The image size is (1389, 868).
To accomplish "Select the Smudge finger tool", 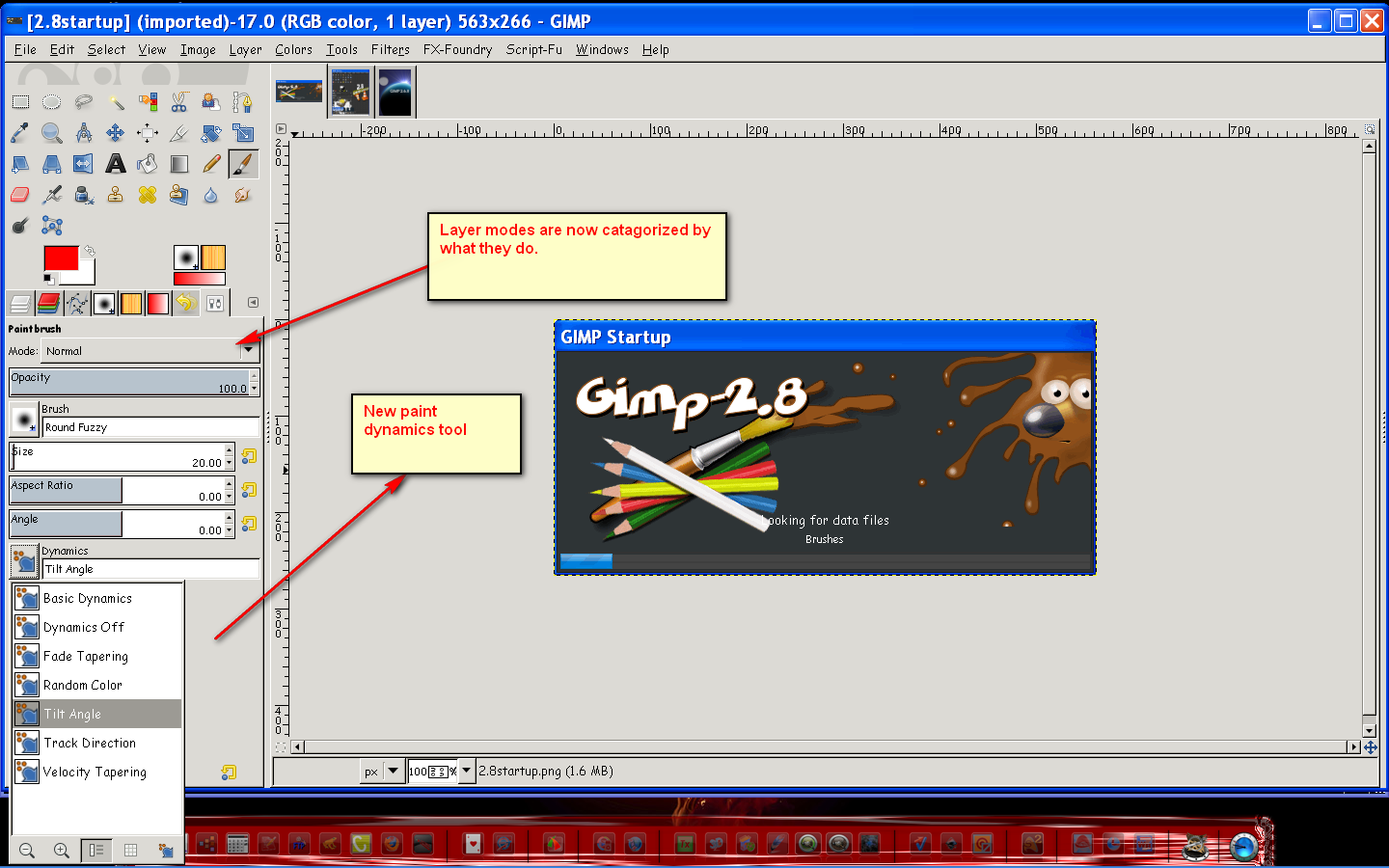I will pos(243,195).
